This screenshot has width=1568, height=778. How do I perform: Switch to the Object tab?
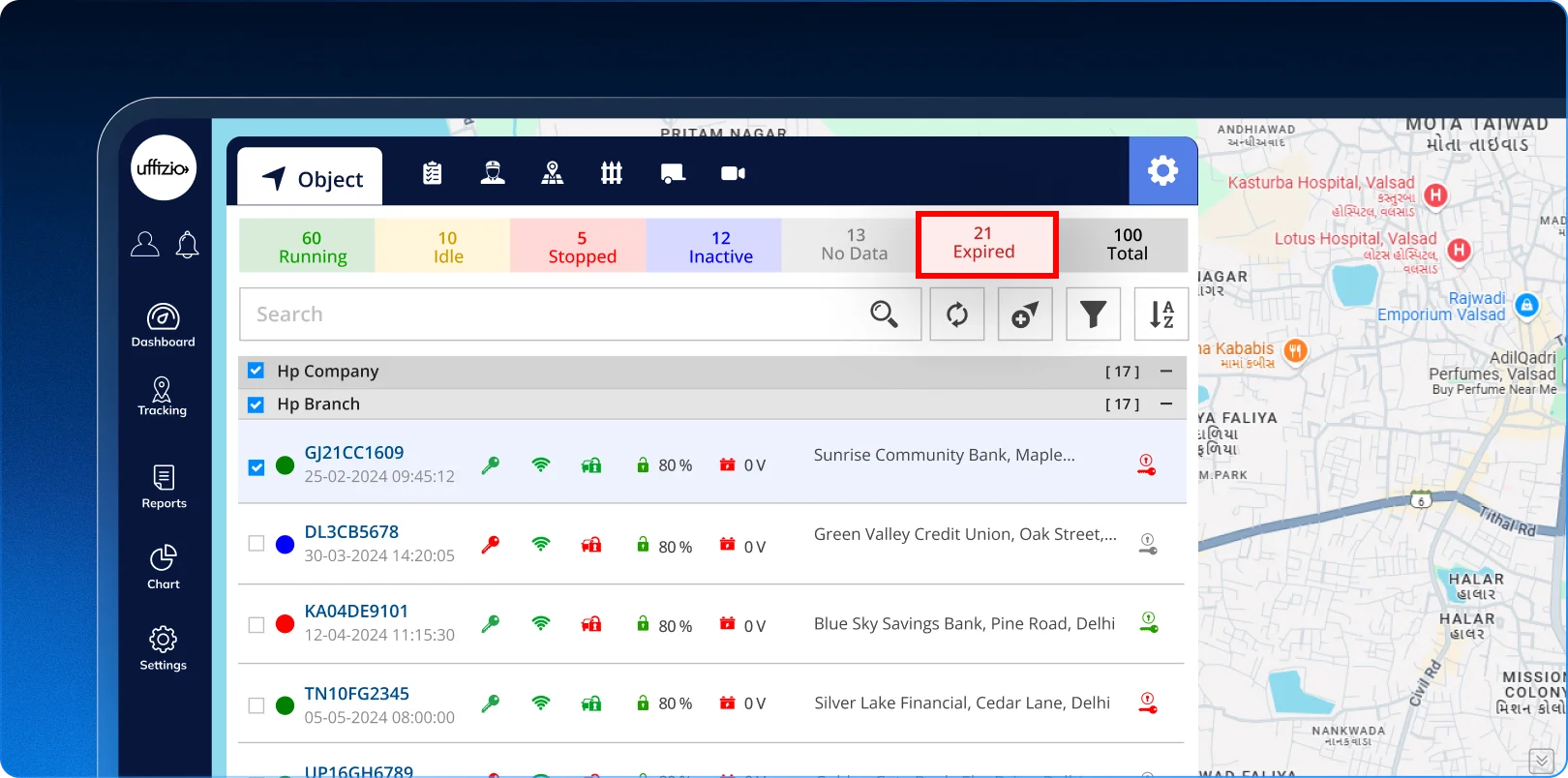(310, 178)
